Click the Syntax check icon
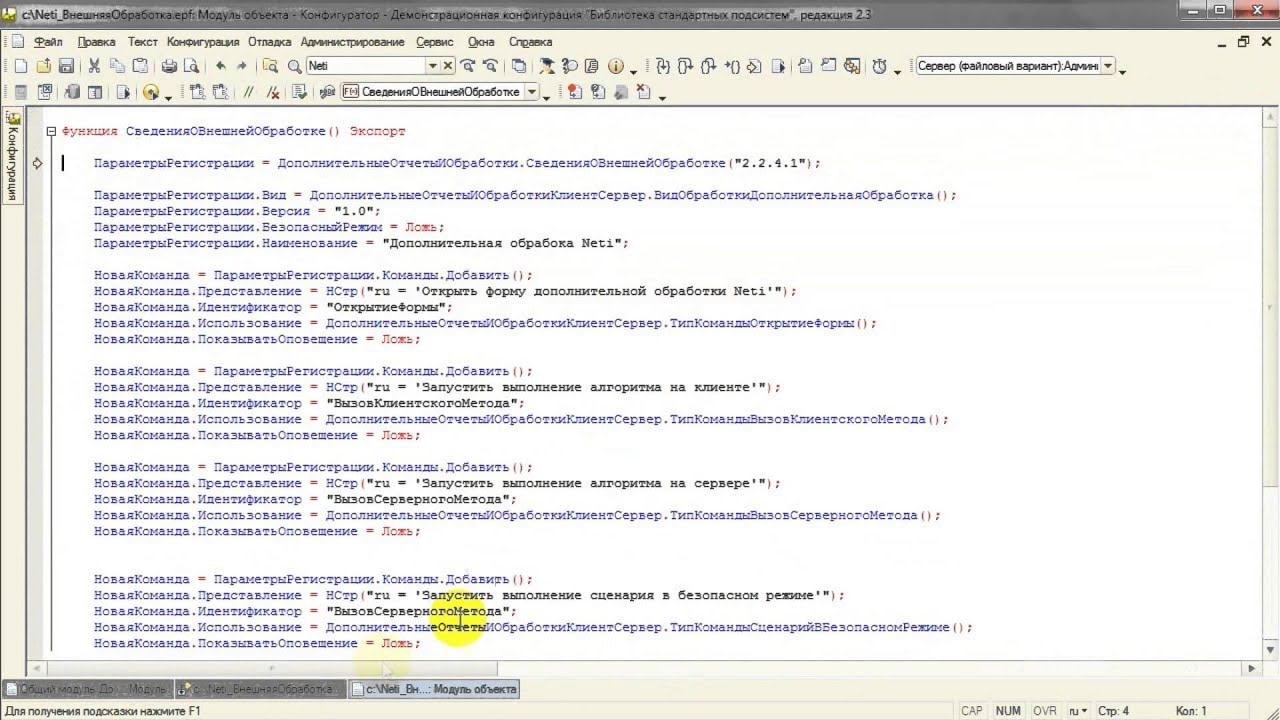Image resolution: width=1280 pixels, height=720 pixels. click(x=300, y=92)
